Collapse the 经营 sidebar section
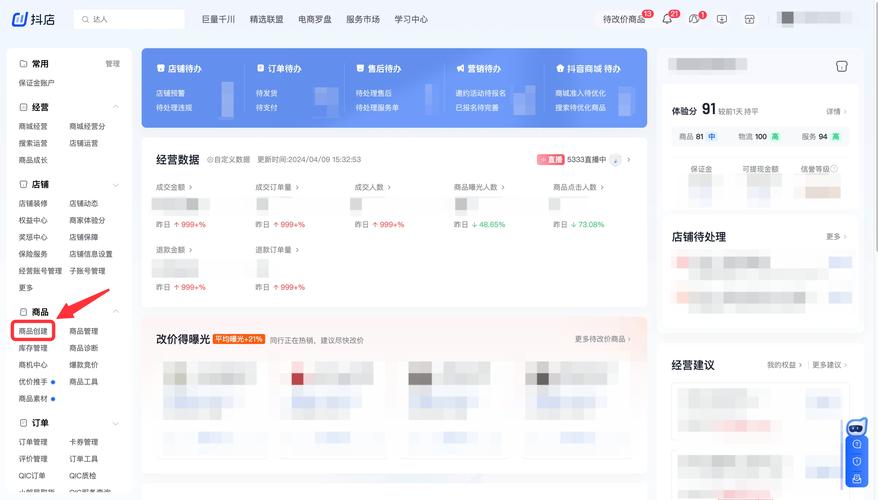The image size is (878, 500). point(115,107)
